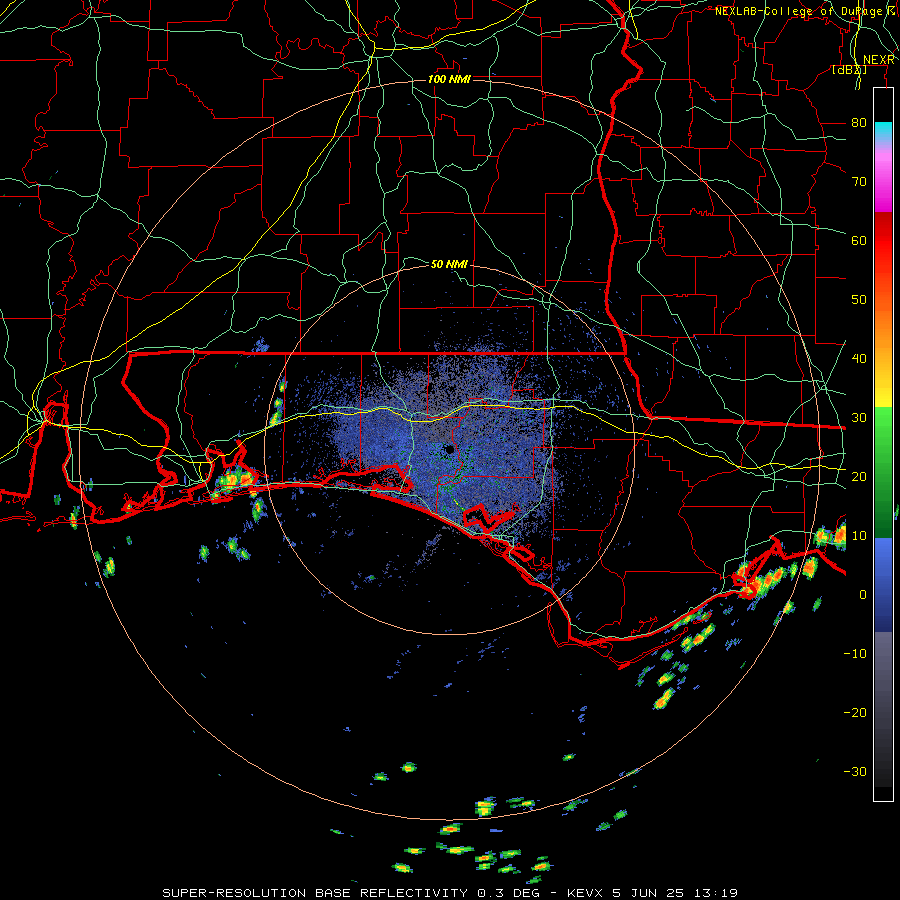
Task: Click the 70 value on the dBZ scale
Action: coord(859,181)
